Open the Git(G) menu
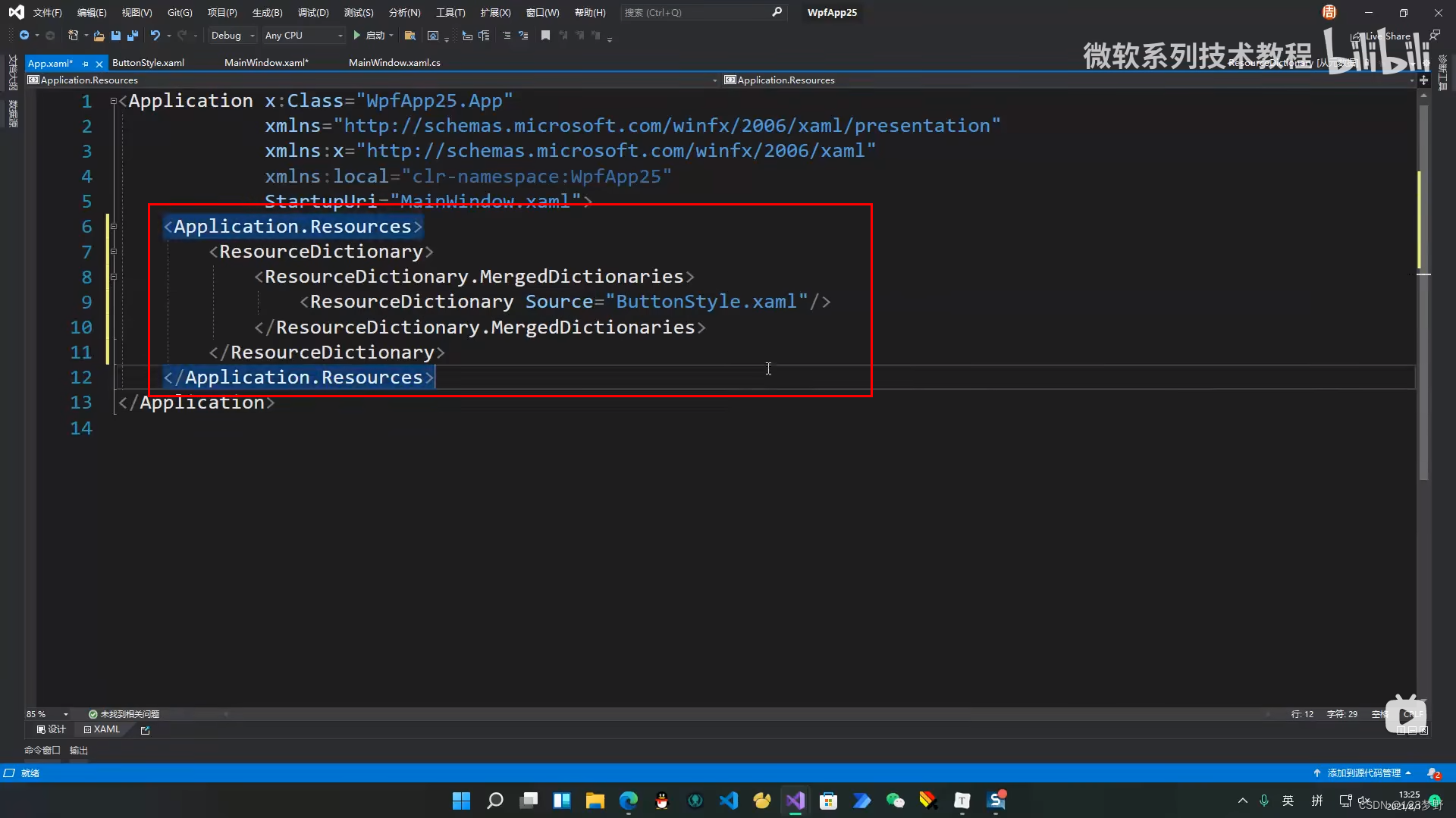1456x818 pixels. coord(180,12)
